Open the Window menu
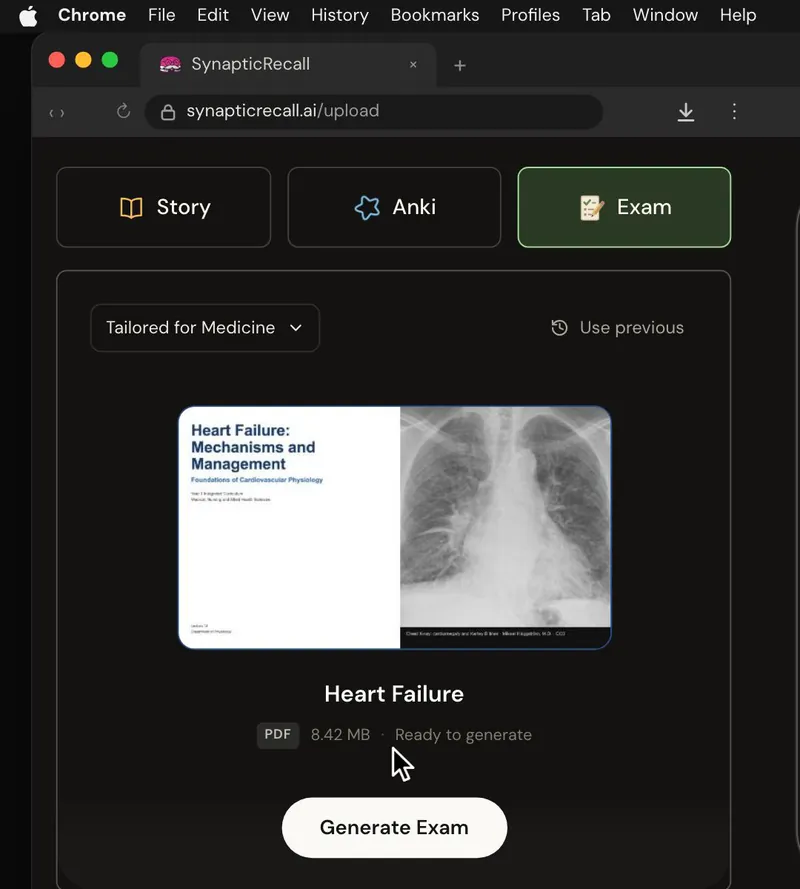 tap(665, 15)
